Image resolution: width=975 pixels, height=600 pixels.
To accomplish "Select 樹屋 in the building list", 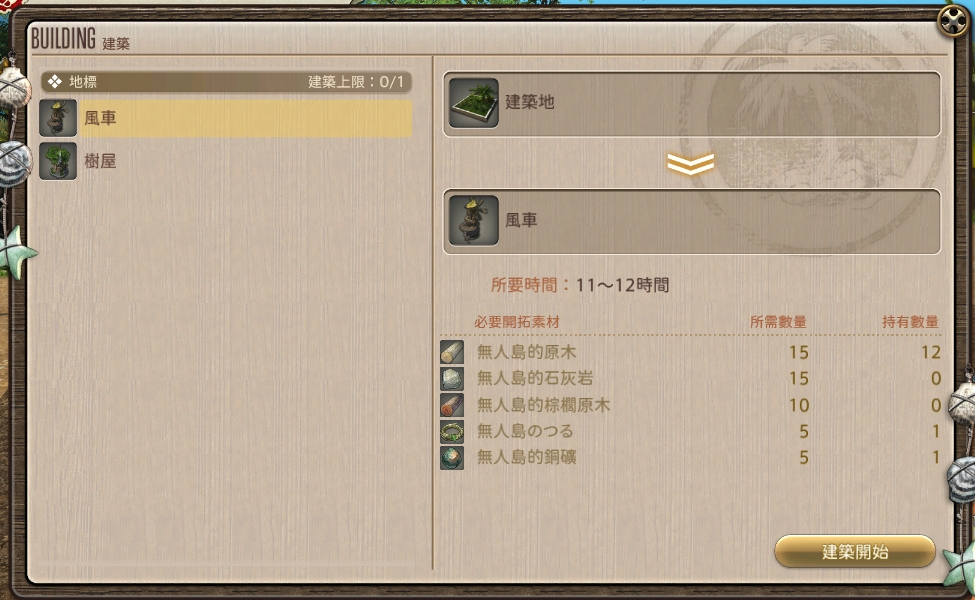I will 226,161.
